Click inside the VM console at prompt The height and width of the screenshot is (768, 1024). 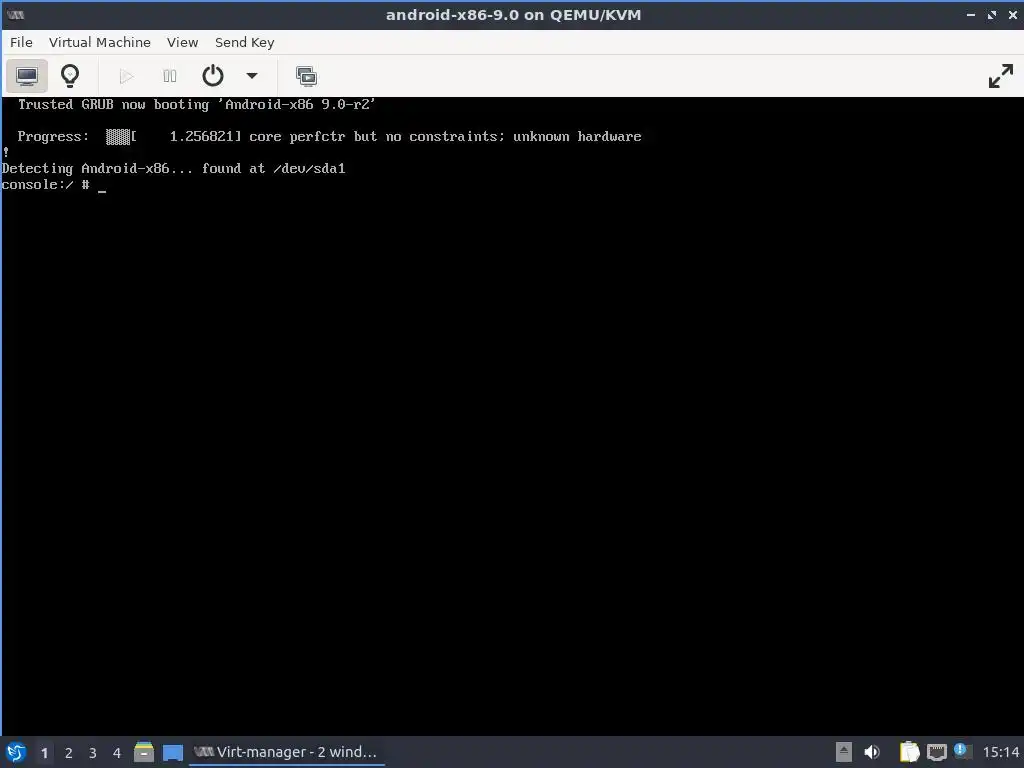(103, 185)
